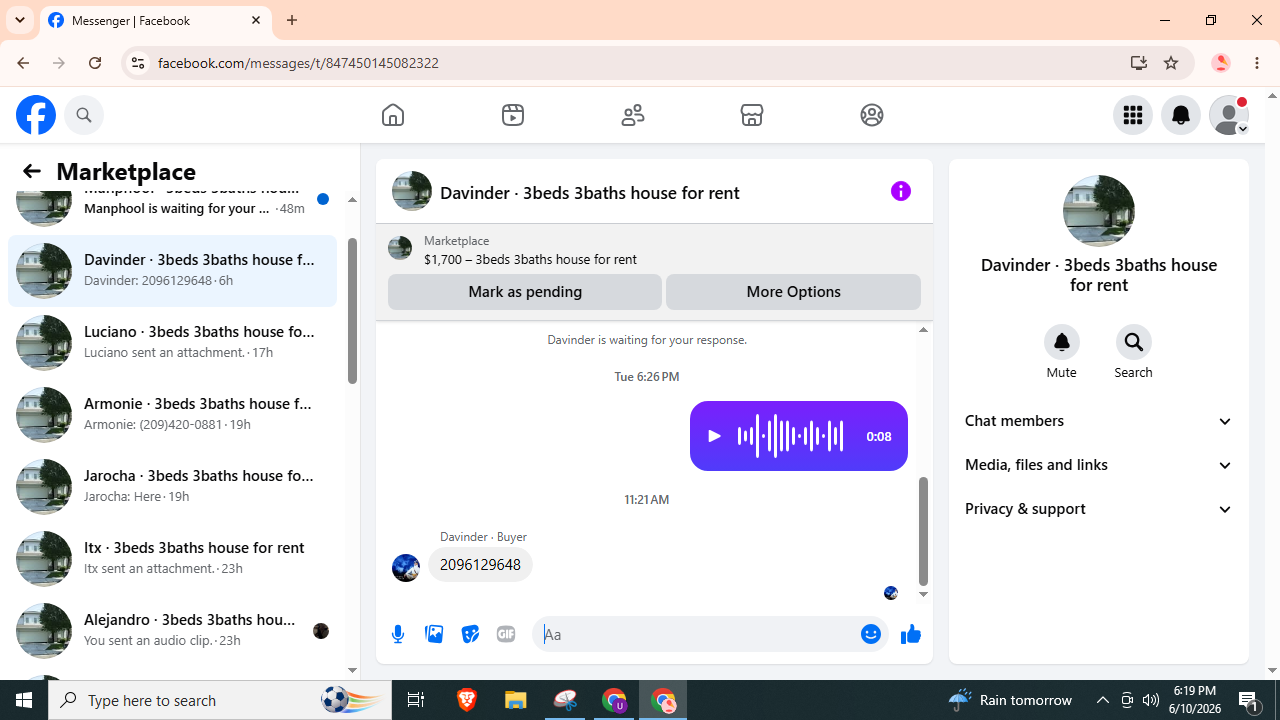Mute the Davinder conversation
The width and height of the screenshot is (1280, 720).
[x=1062, y=342]
